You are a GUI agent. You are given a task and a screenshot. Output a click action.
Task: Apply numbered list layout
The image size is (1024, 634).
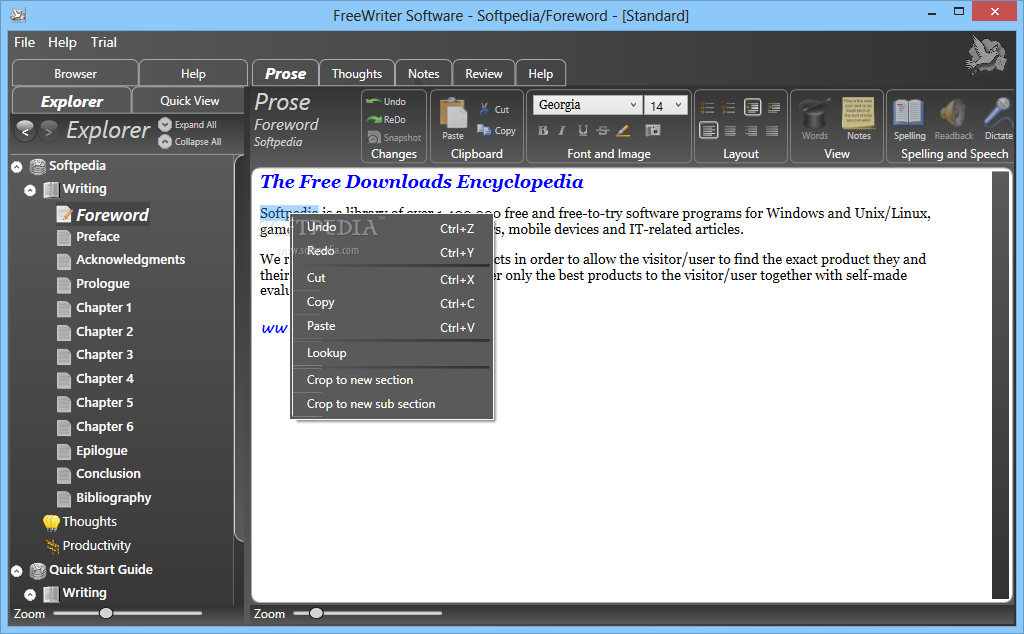(x=729, y=107)
